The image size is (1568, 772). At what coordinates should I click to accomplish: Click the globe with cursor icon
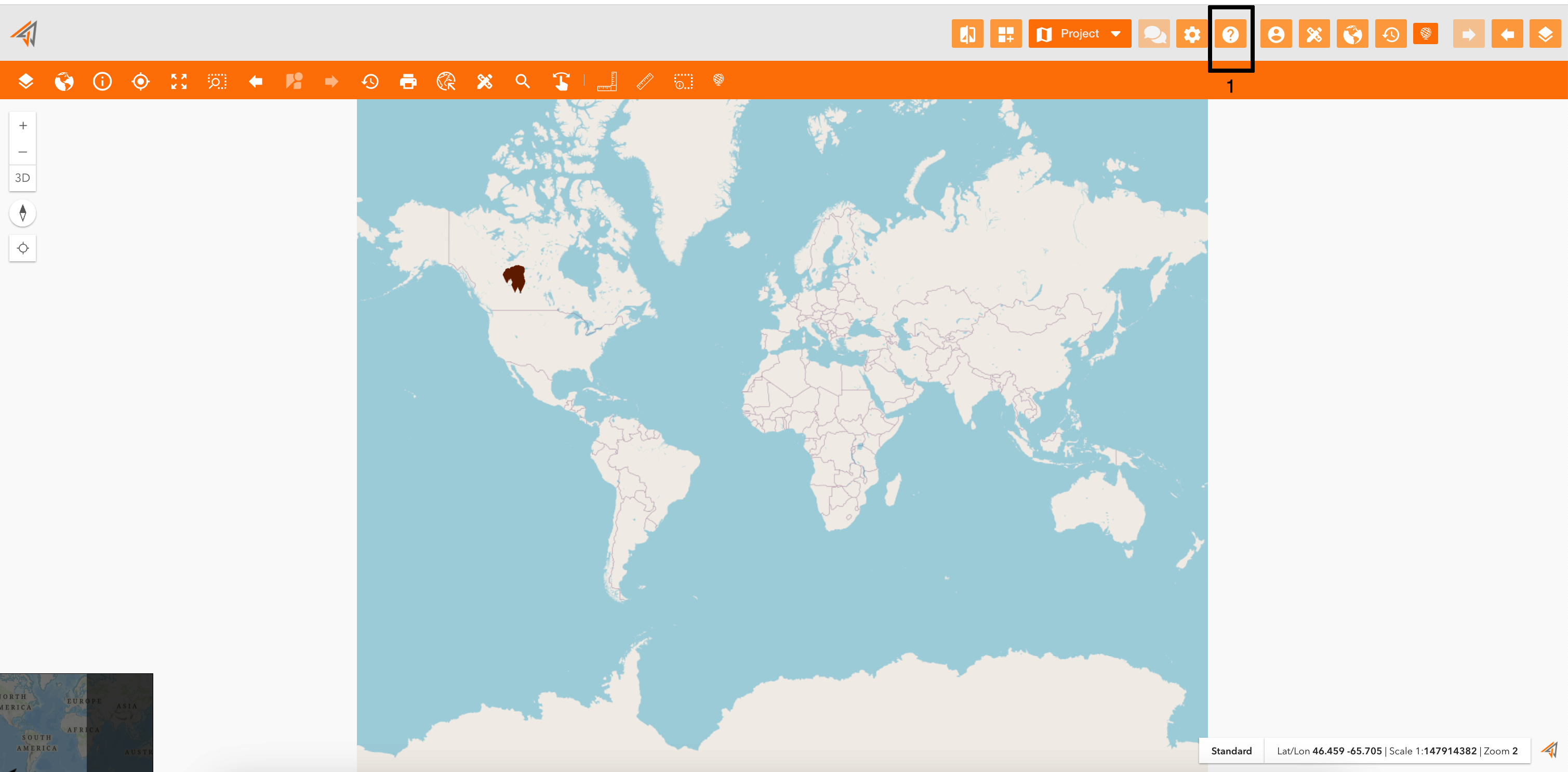coord(446,81)
